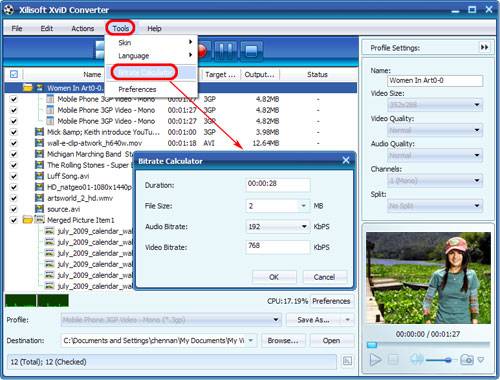Uncheck the artsworld_2_hd.wmv checkbox
Viewport: 500px width, 380px height.
pos(14,198)
